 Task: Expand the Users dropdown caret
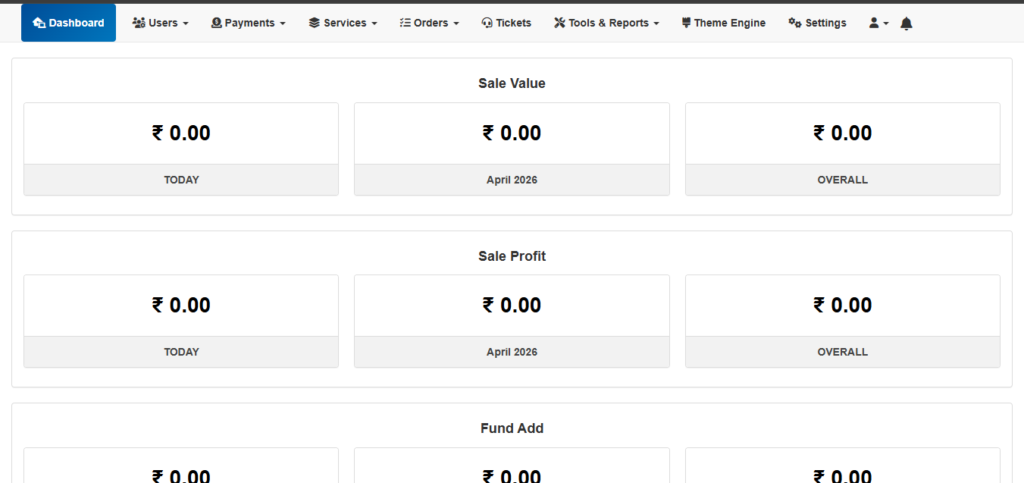tap(186, 24)
